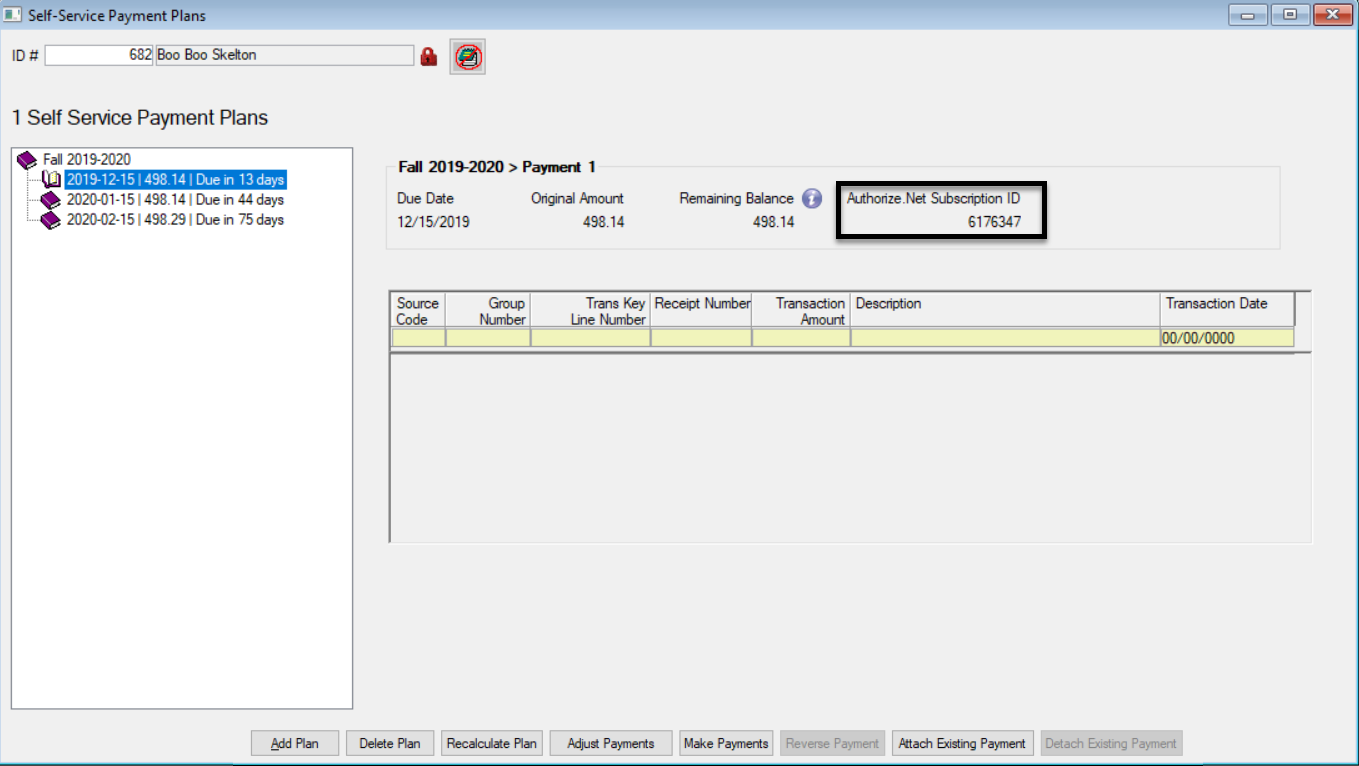This screenshot has width=1359, height=766.
Task: Click the Source Code cell in the yellow row
Action: (x=418, y=338)
